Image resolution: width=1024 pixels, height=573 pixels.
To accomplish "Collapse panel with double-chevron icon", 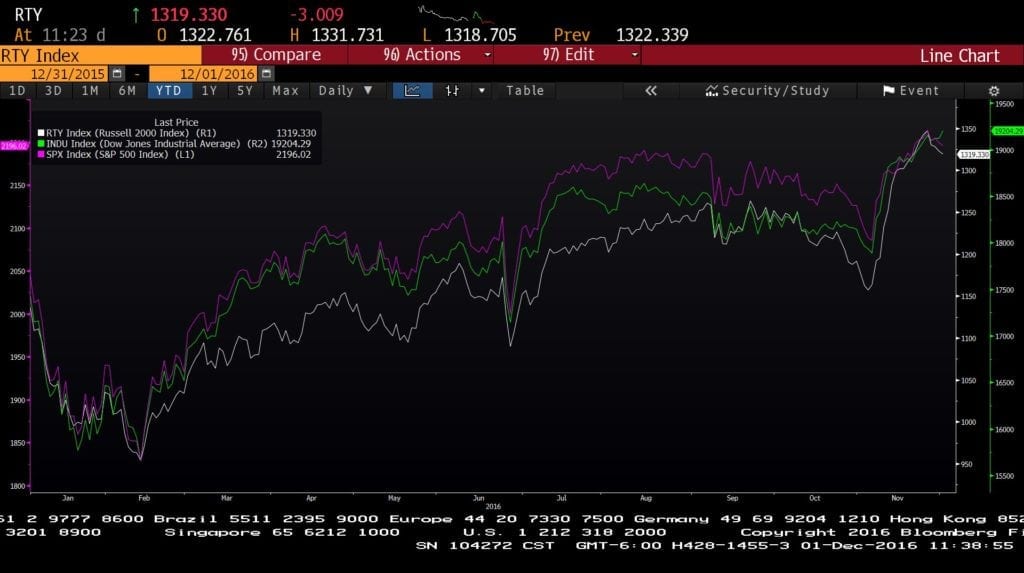I will 650,91.
